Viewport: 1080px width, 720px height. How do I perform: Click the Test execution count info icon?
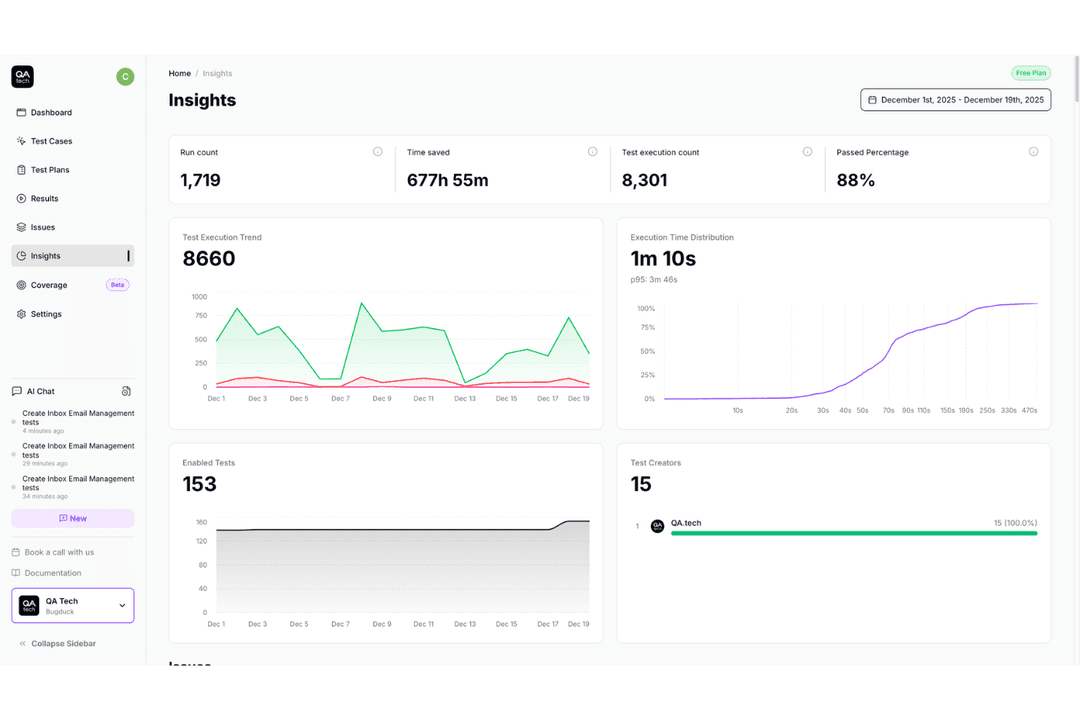(807, 152)
